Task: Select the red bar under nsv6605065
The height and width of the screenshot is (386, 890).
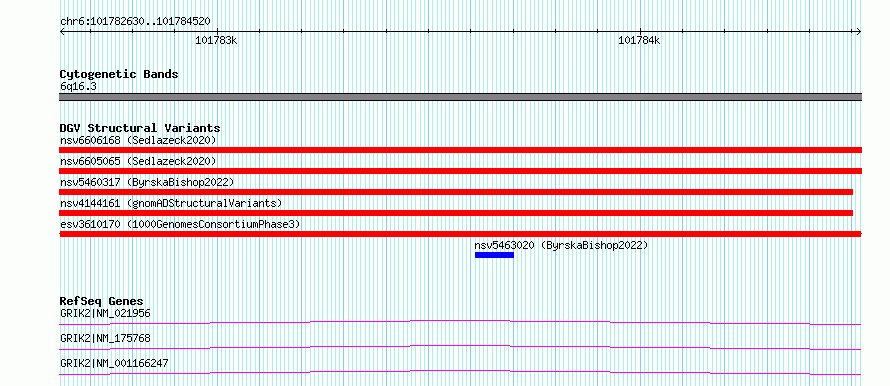Action: pos(460,171)
